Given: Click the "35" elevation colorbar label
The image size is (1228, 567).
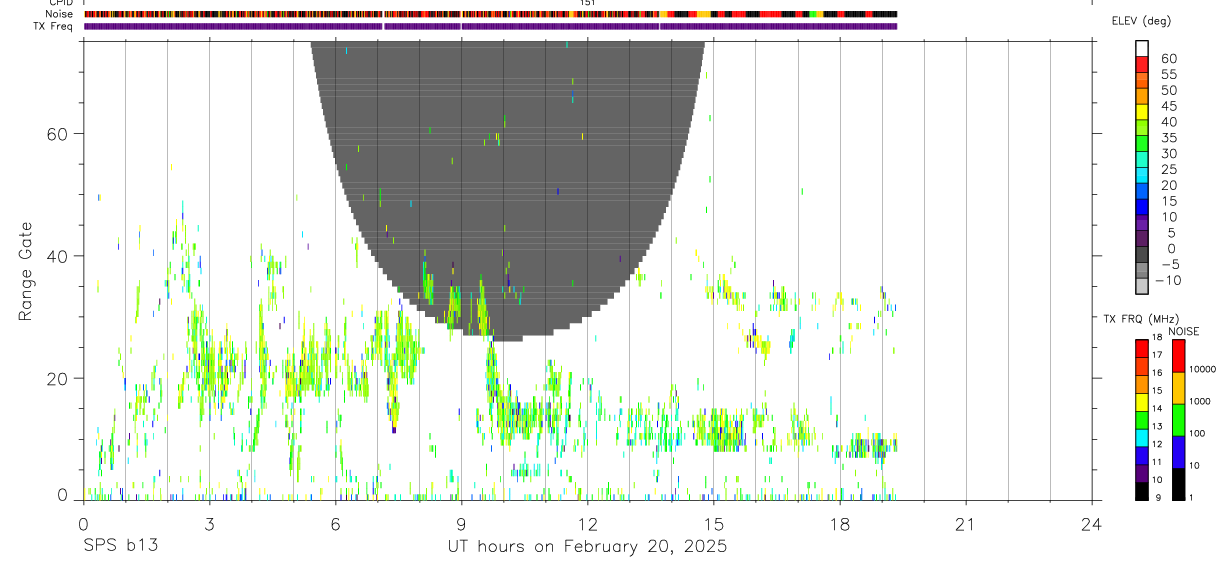Looking at the screenshot, I should click(1169, 138).
